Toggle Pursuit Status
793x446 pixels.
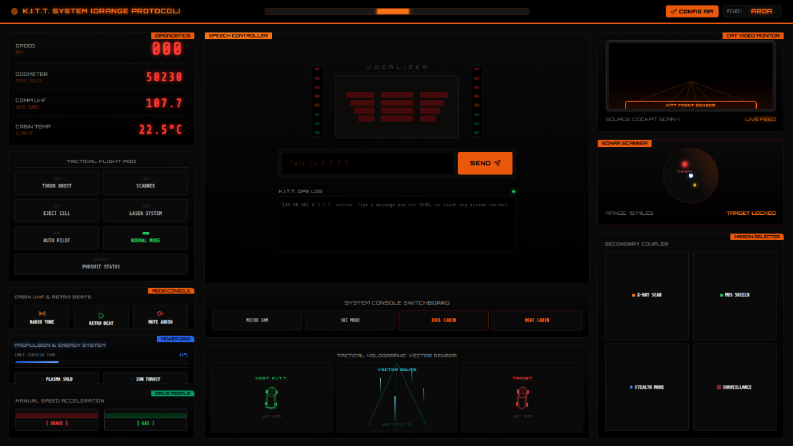pos(101,264)
